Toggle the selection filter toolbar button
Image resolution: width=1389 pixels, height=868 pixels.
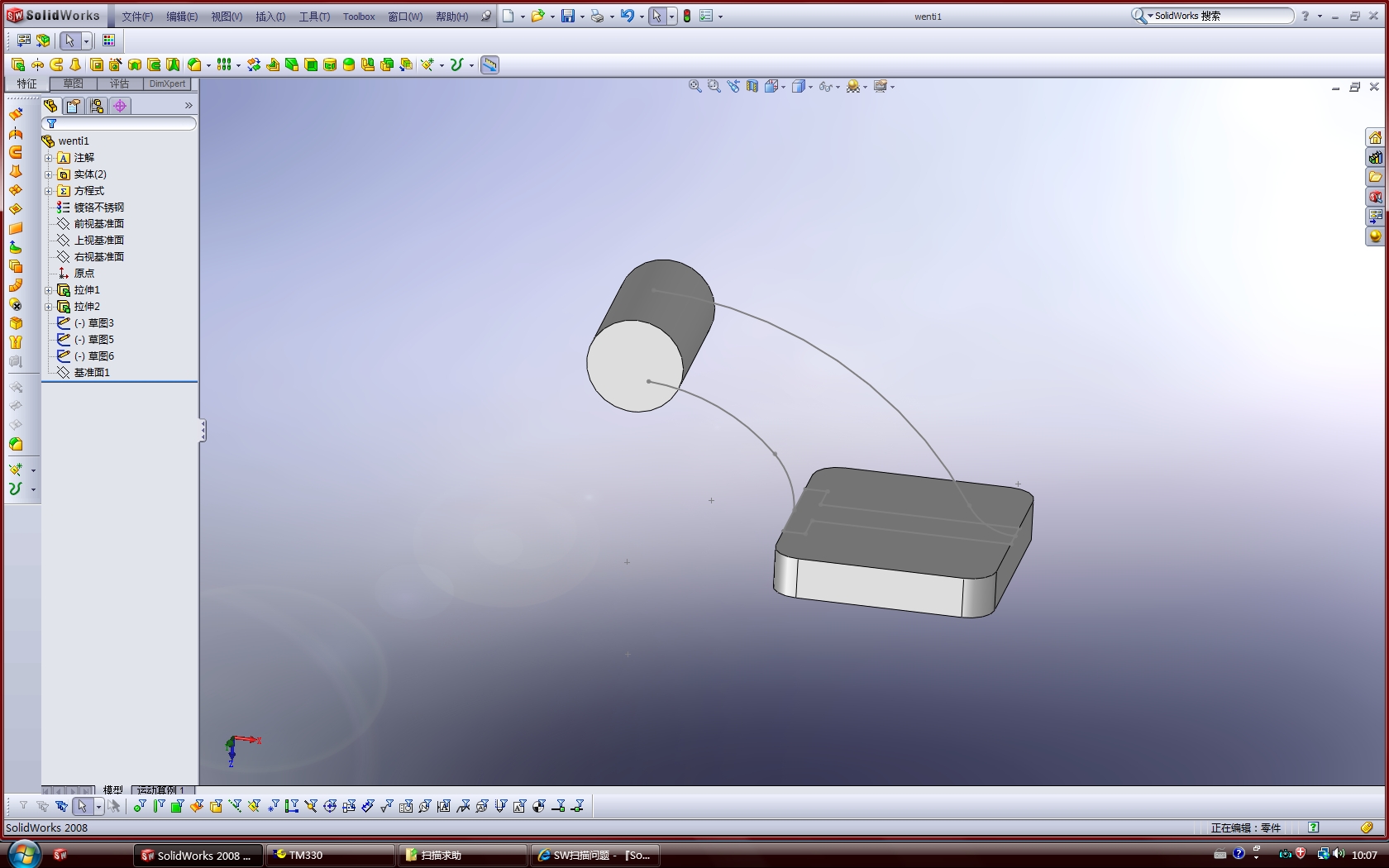(23, 806)
